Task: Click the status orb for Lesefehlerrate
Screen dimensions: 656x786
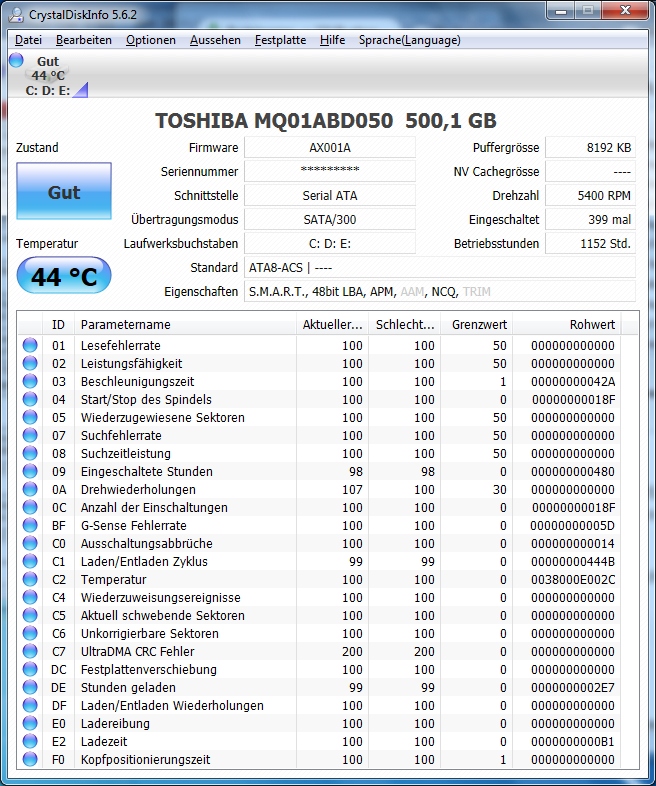Action: click(x=30, y=345)
